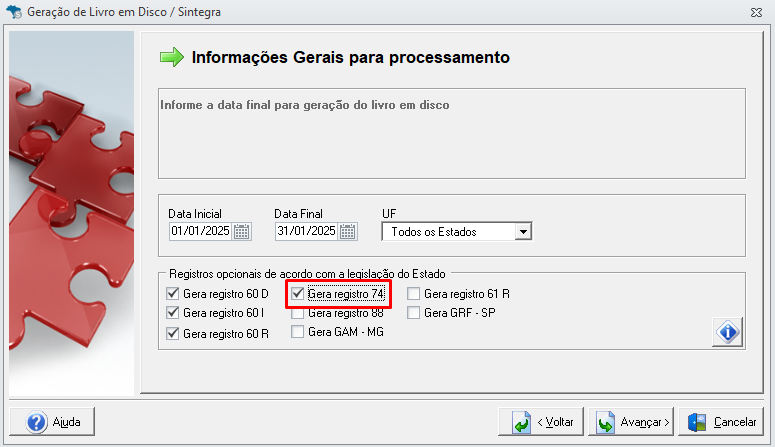The height and width of the screenshot is (447, 775).
Task: Open the Data Final calendar picker
Action: point(347,231)
